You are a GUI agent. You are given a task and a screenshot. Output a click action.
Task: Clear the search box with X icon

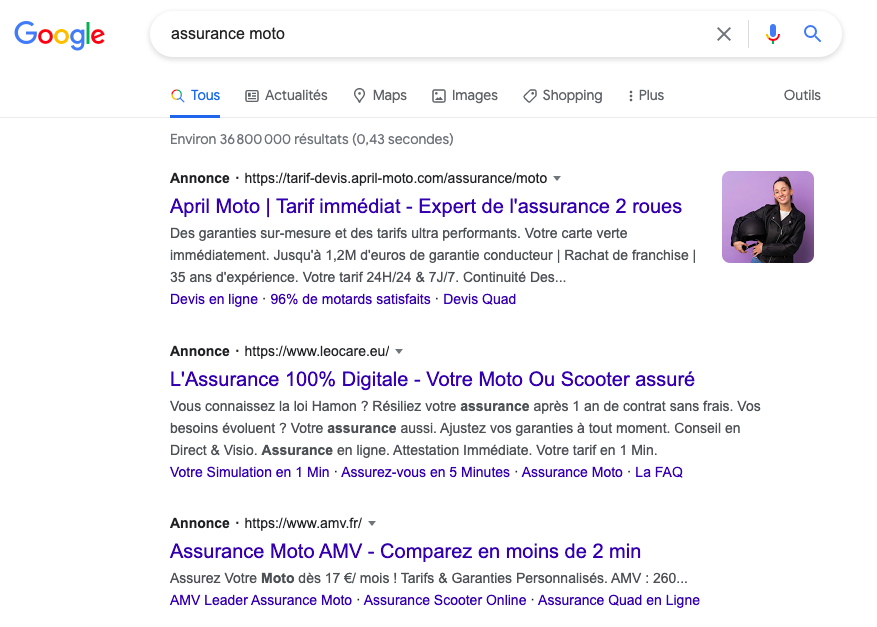[x=724, y=34]
